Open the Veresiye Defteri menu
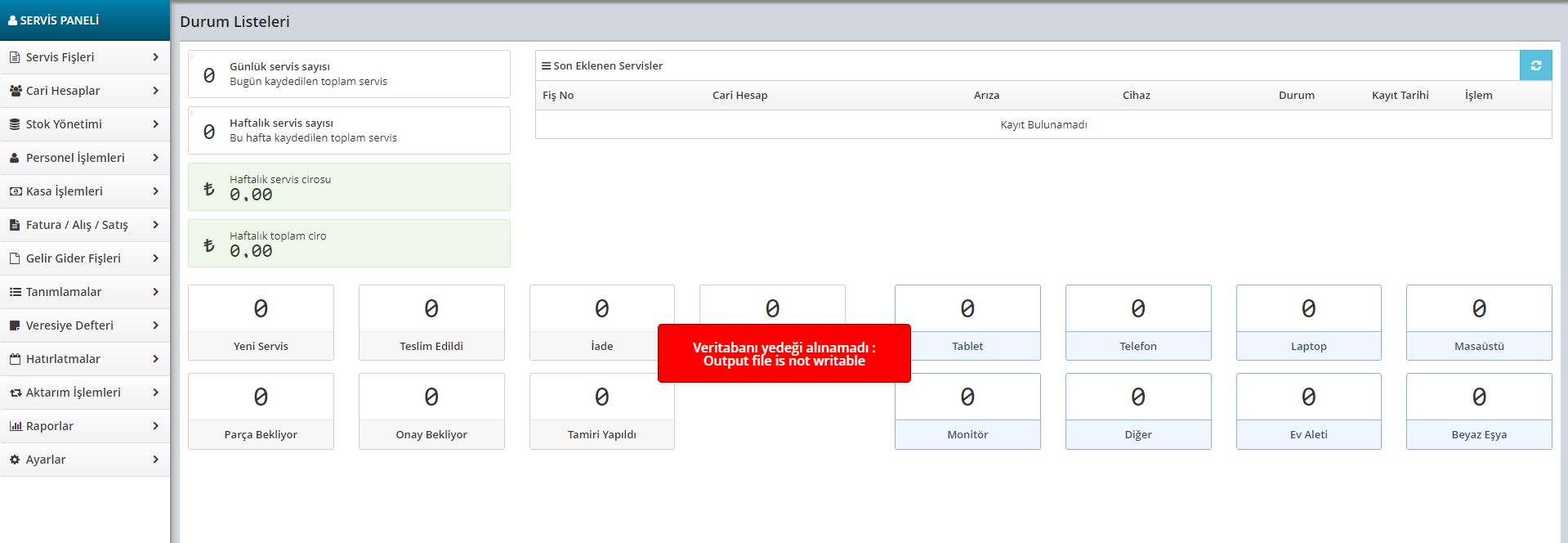This screenshot has width=1568, height=543. point(69,325)
